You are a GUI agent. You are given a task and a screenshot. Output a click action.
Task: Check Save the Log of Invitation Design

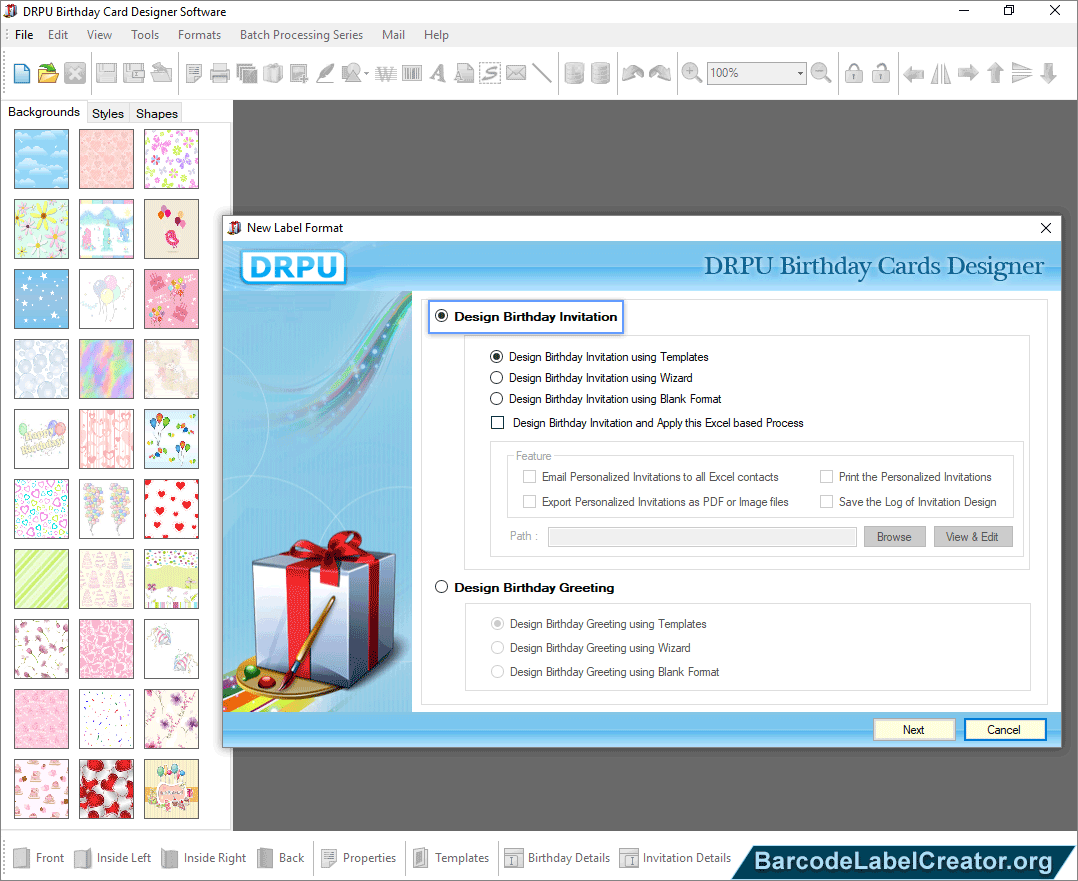tap(826, 502)
